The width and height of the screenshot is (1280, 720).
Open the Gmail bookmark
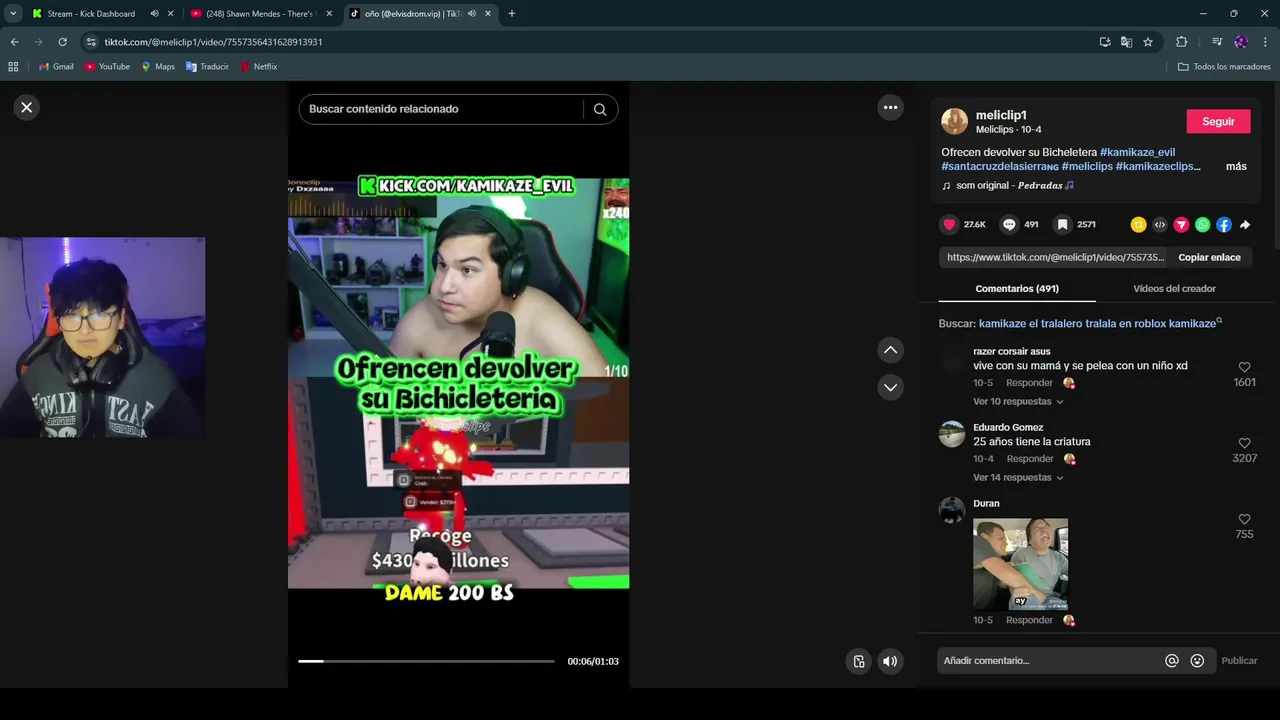click(x=56, y=67)
